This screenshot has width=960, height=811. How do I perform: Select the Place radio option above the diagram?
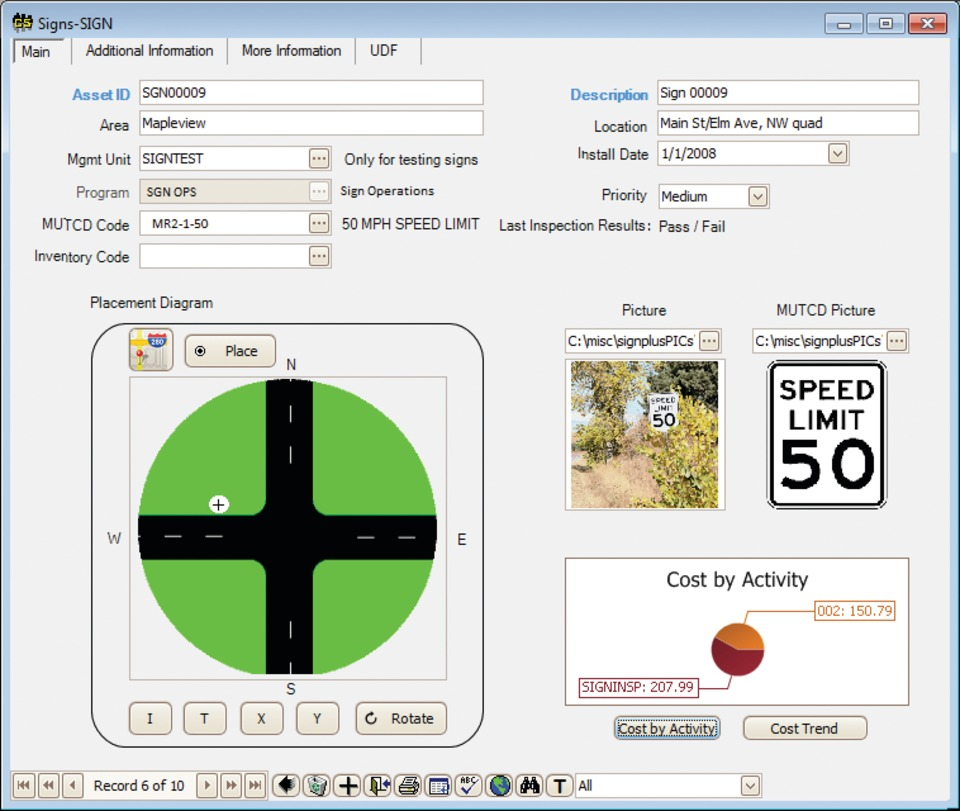(230, 351)
